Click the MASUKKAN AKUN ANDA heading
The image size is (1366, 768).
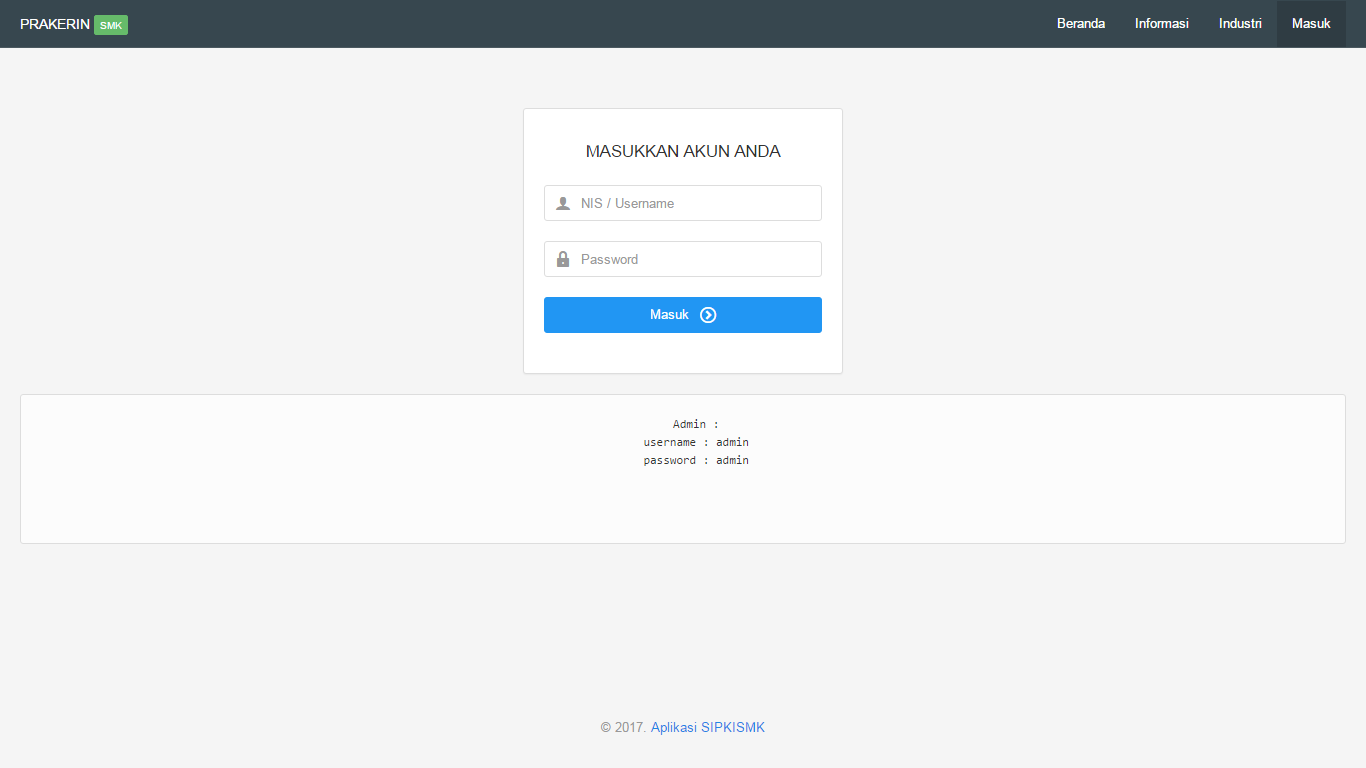683,152
